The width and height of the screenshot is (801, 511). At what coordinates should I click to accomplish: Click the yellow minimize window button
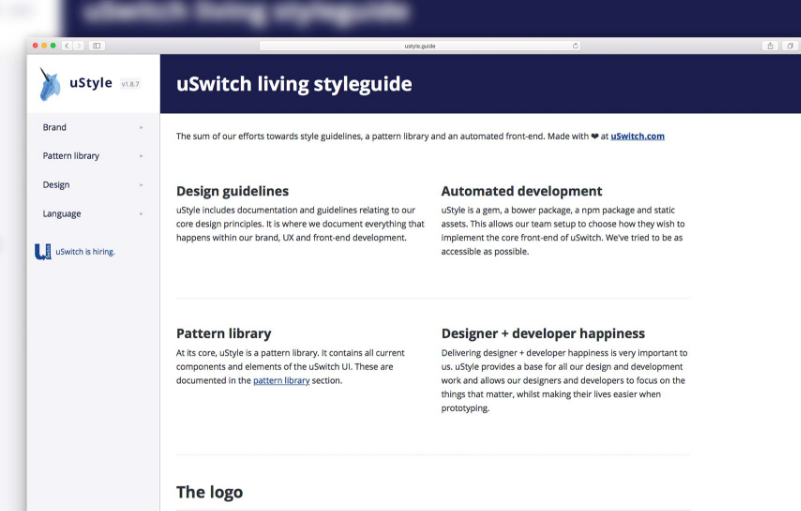point(44,45)
